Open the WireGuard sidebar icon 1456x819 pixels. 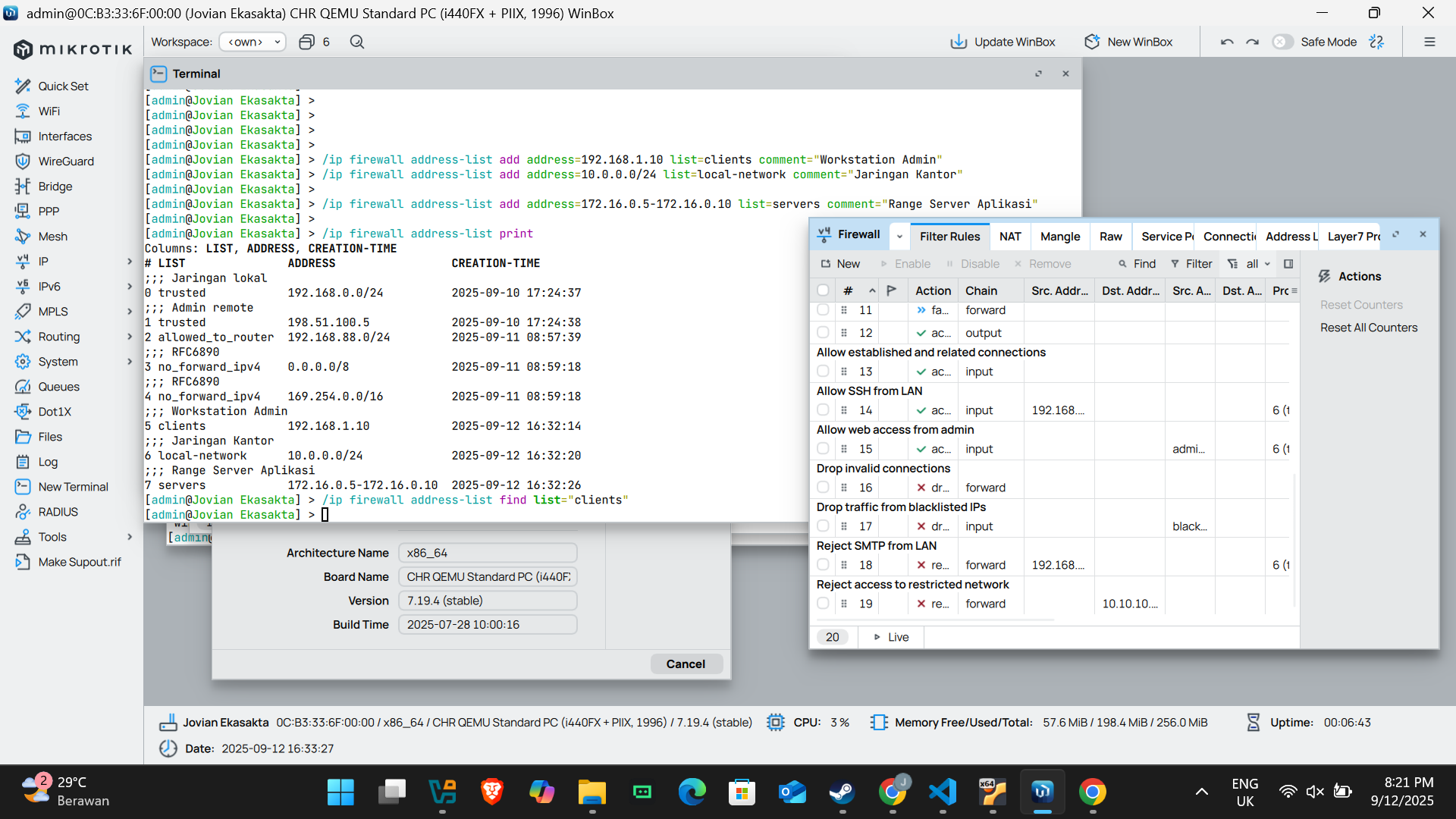pyautogui.click(x=23, y=162)
